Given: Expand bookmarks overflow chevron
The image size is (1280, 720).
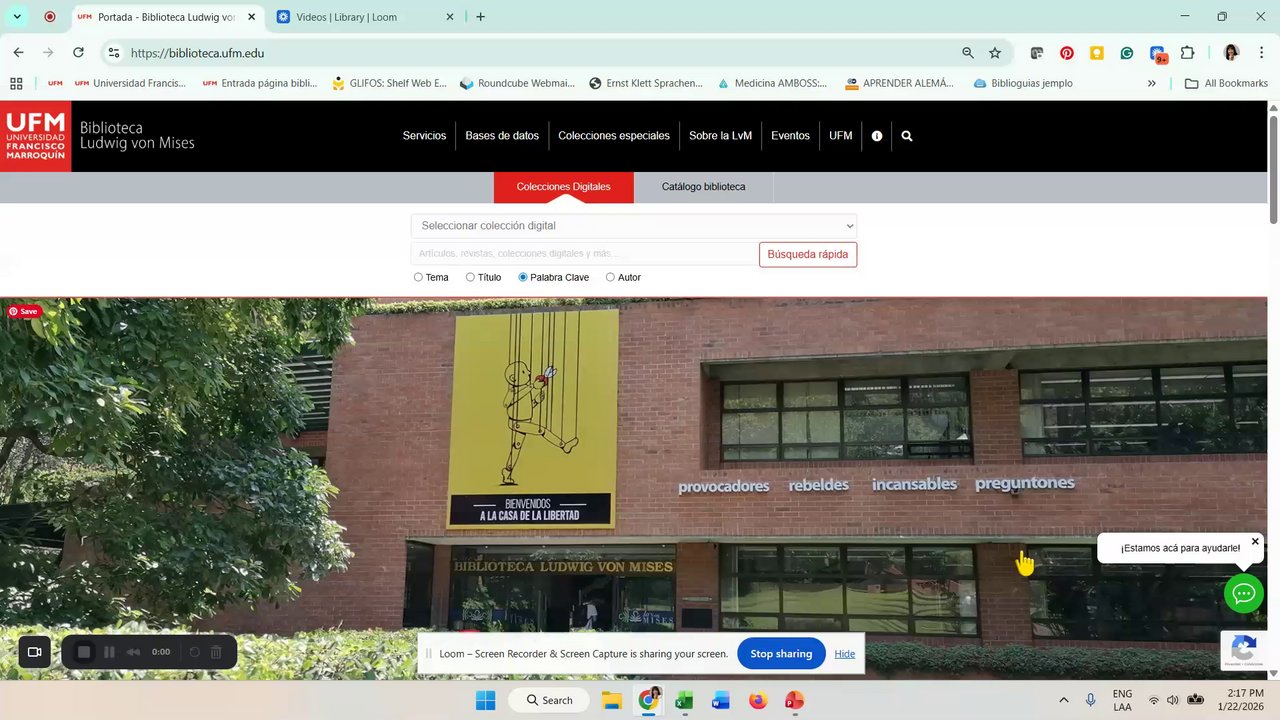Looking at the screenshot, I should [x=1152, y=83].
